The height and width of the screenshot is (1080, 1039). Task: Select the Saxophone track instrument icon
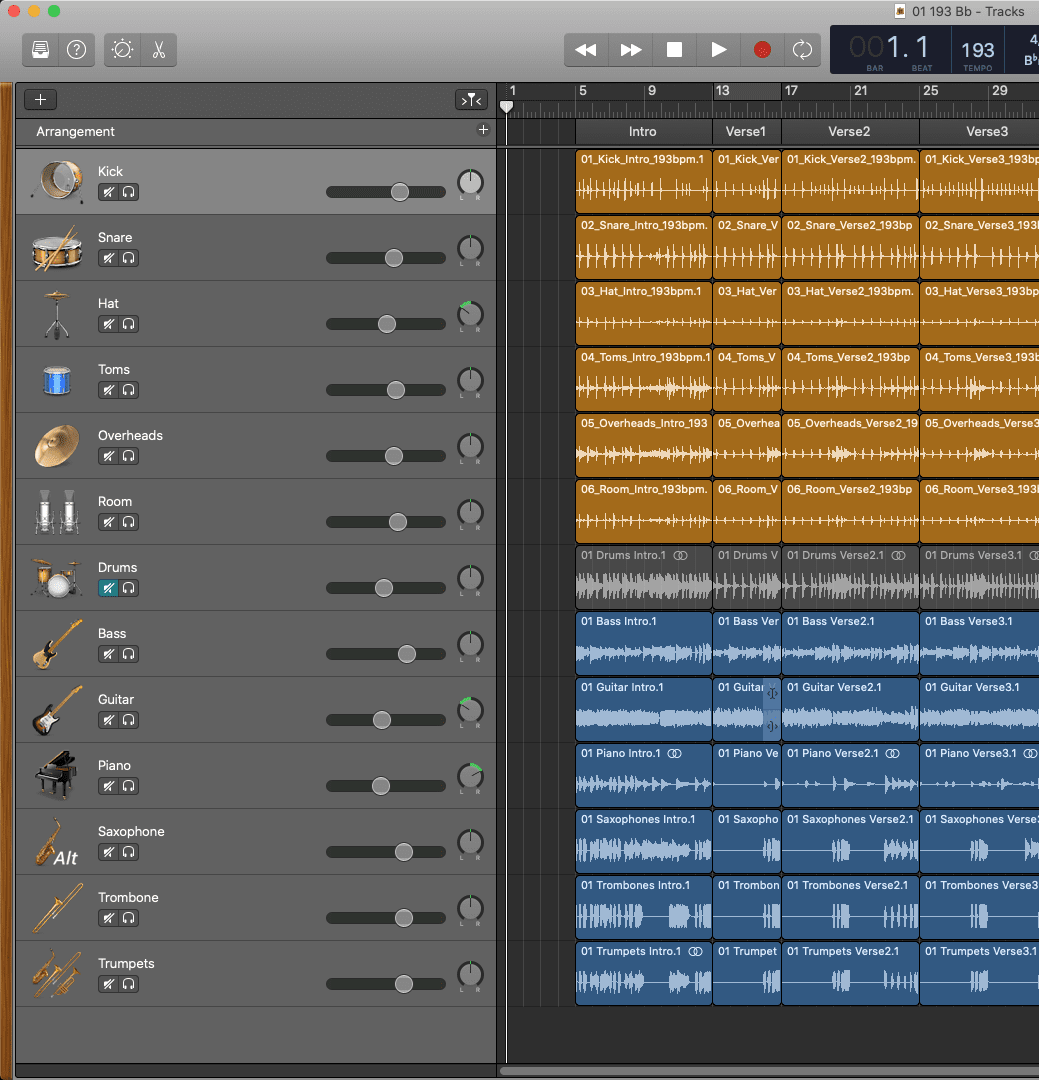pyautogui.click(x=55, y=842)
